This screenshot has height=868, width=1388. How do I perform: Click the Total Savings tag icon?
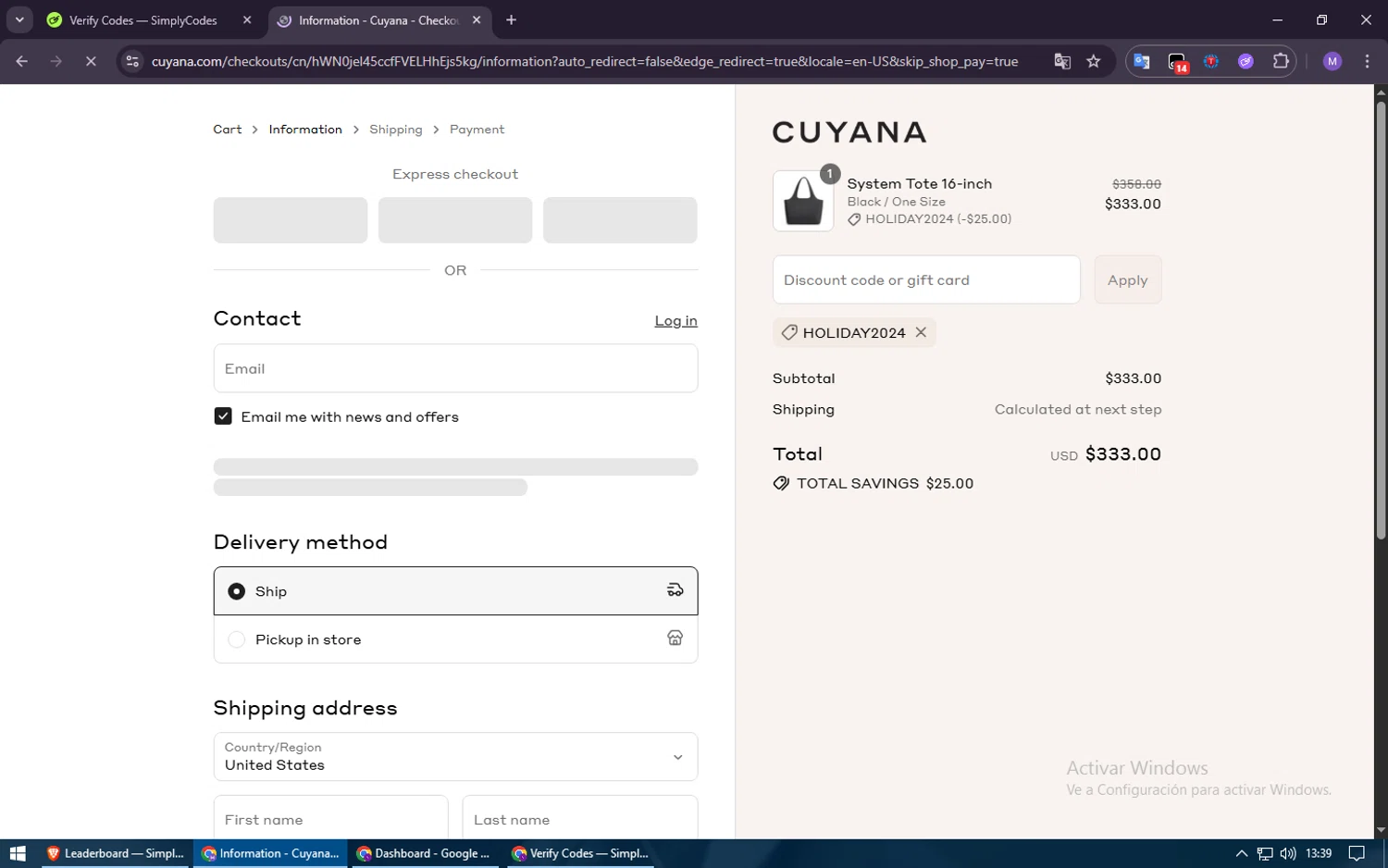tap(781, 483)
